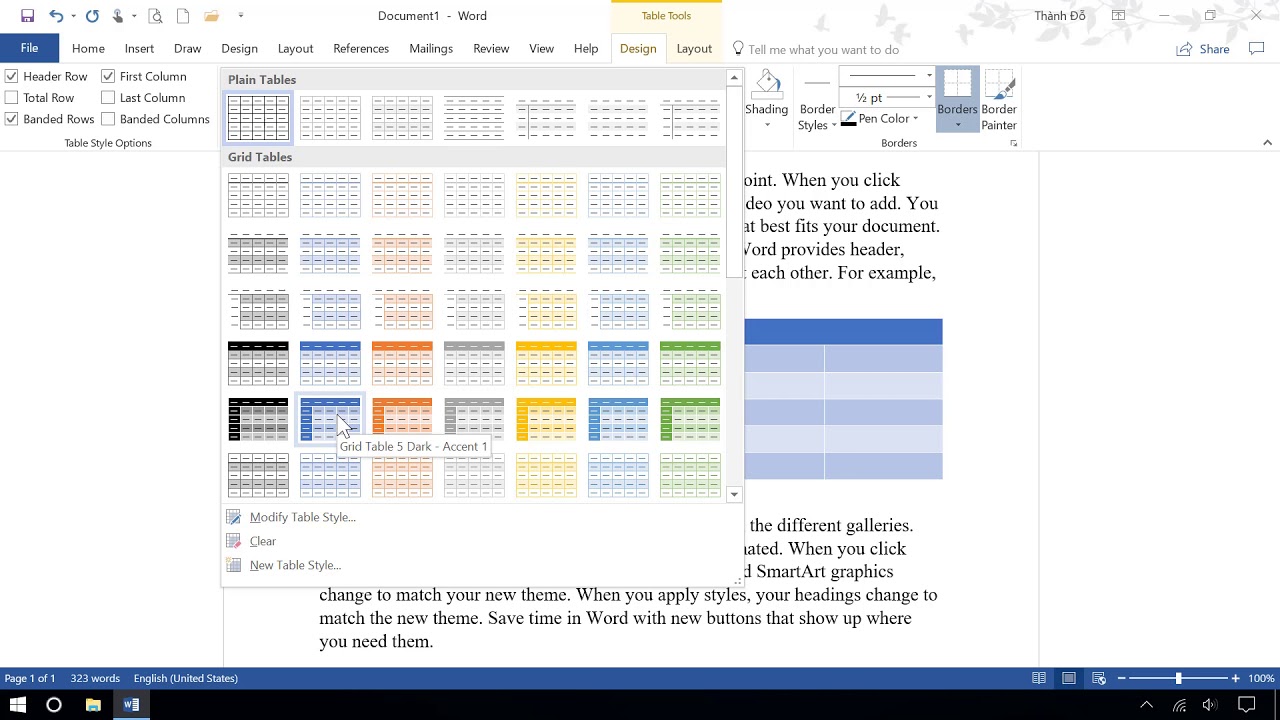
Task: Click the Borders grid icon
Action: tap(957, 86)
